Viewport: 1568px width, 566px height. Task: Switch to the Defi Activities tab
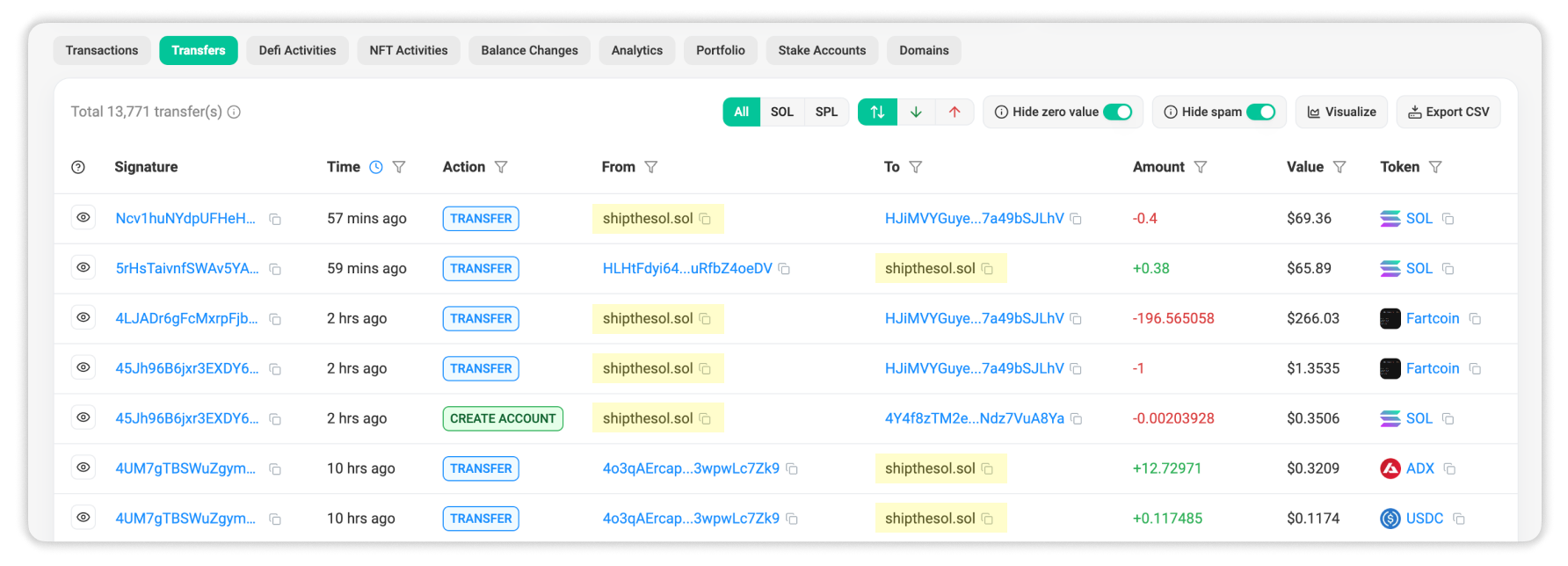click(x=297, y=50)
